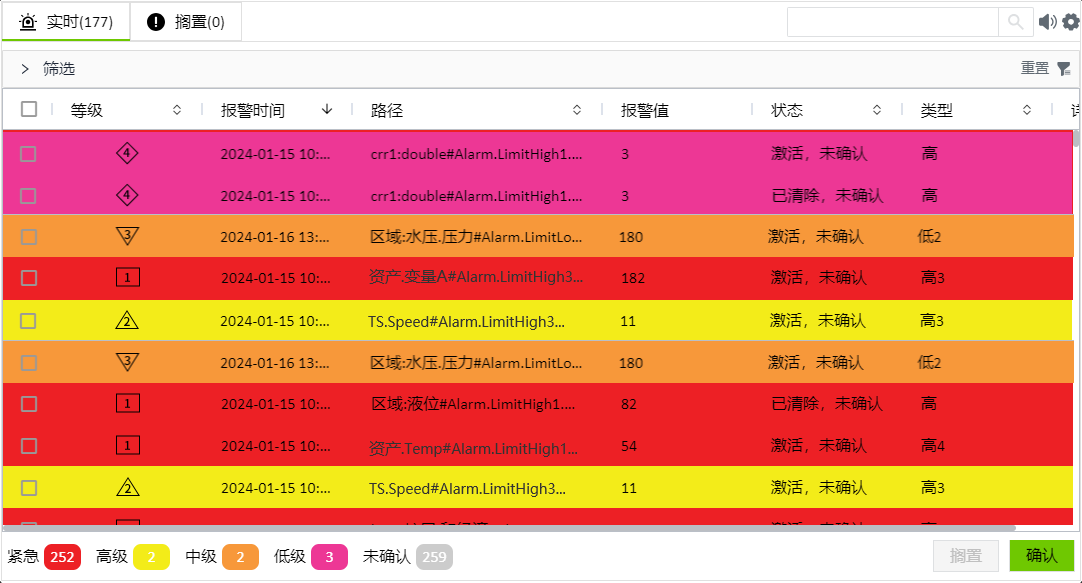Click the level 2 triangle icon in first TS.Speed row
This screenshot has height=583, width=1082.
(127, 321)
